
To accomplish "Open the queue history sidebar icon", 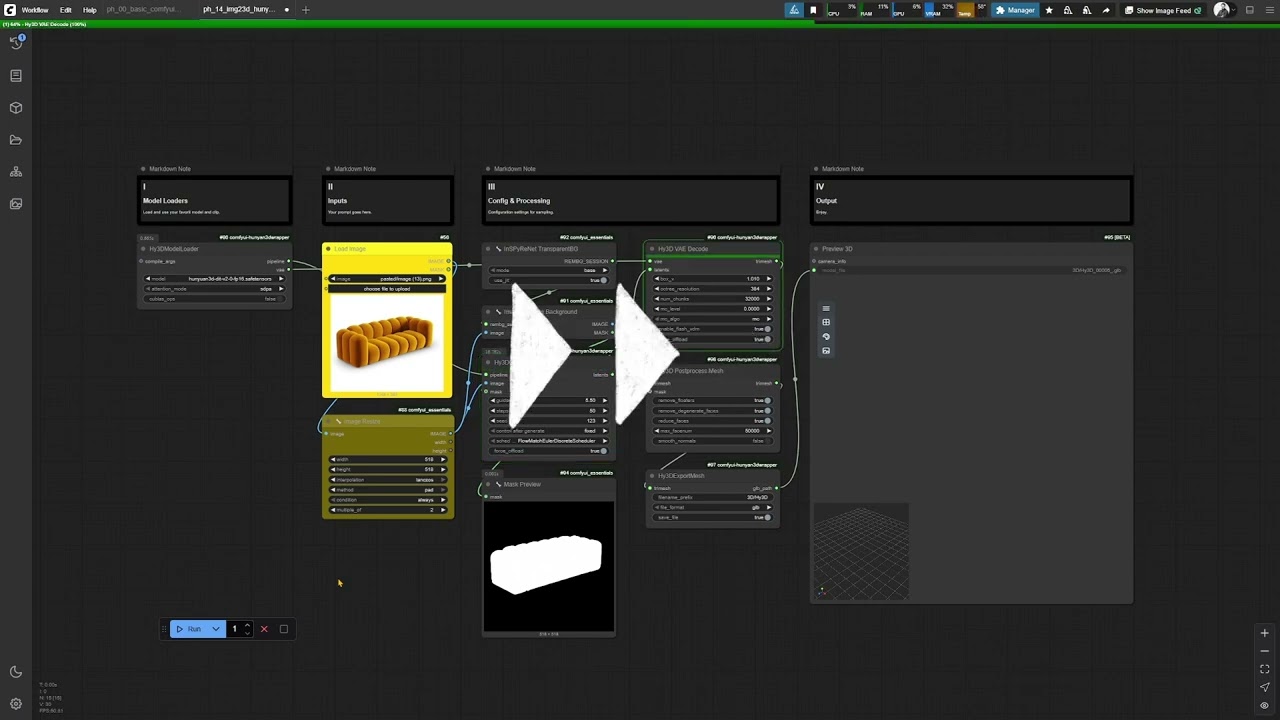I will click(16, 43).
